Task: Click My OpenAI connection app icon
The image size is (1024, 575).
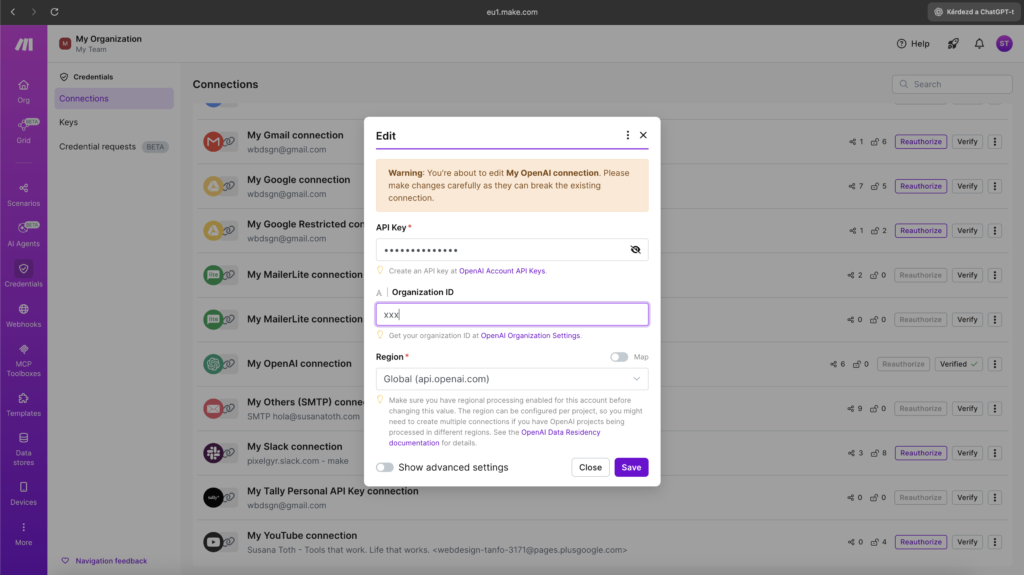Action: (x=214, y=363)
